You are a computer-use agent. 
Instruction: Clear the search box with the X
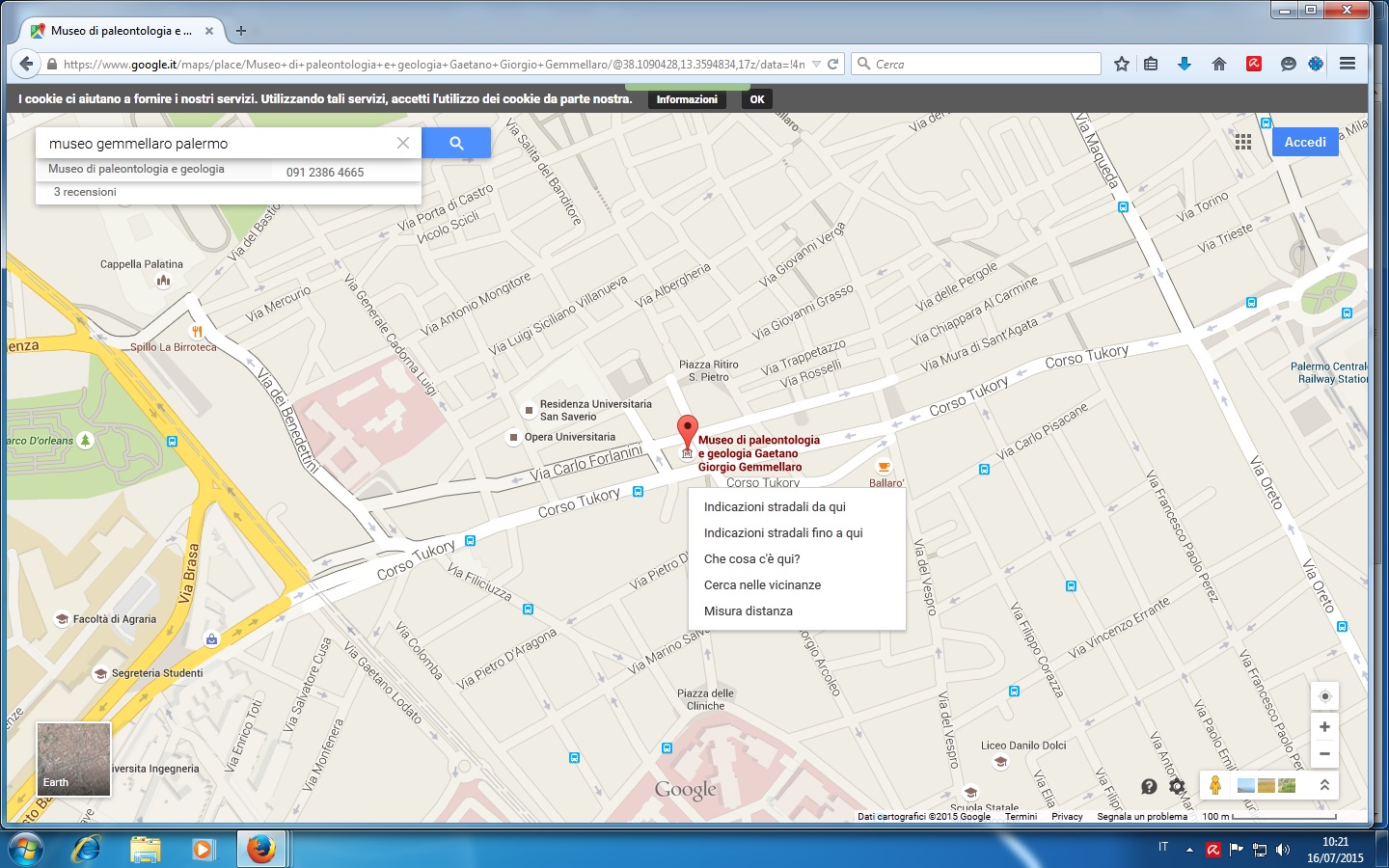[x=403, y=143]
